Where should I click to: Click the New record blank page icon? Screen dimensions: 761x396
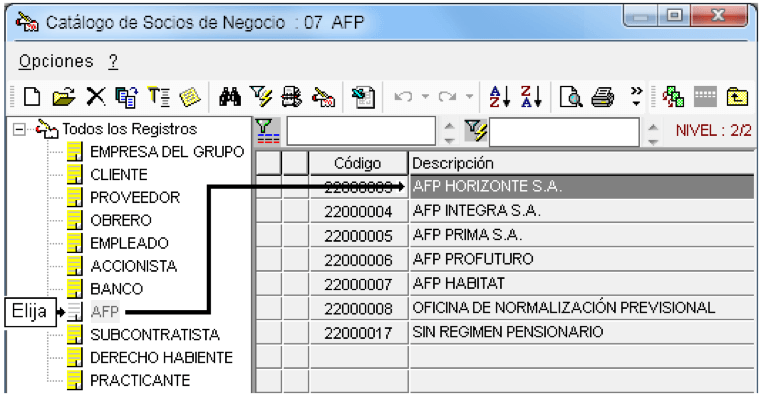[x=32, y=97]
